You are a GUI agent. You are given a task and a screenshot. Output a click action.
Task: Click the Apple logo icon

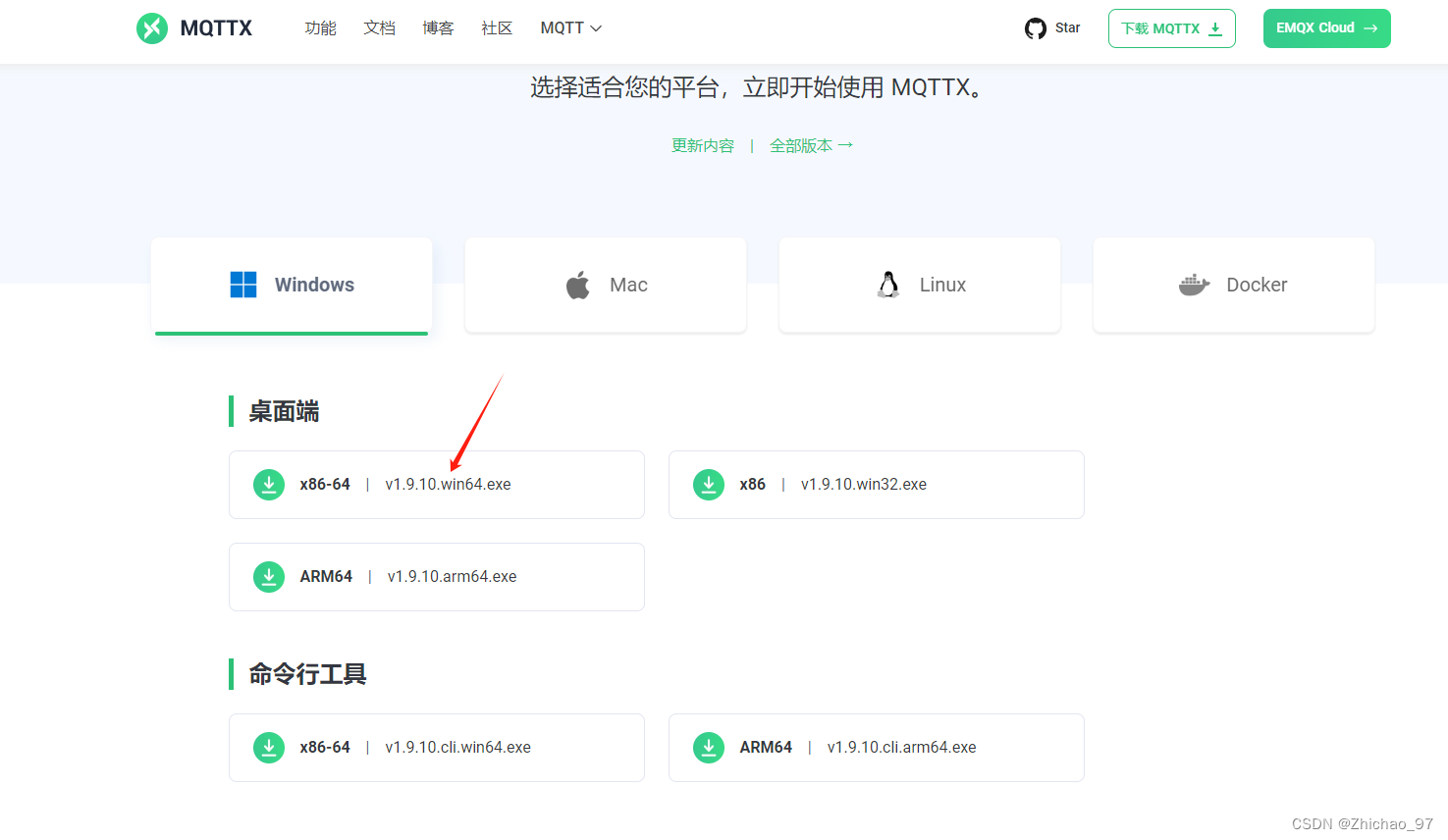coord(578,285)
